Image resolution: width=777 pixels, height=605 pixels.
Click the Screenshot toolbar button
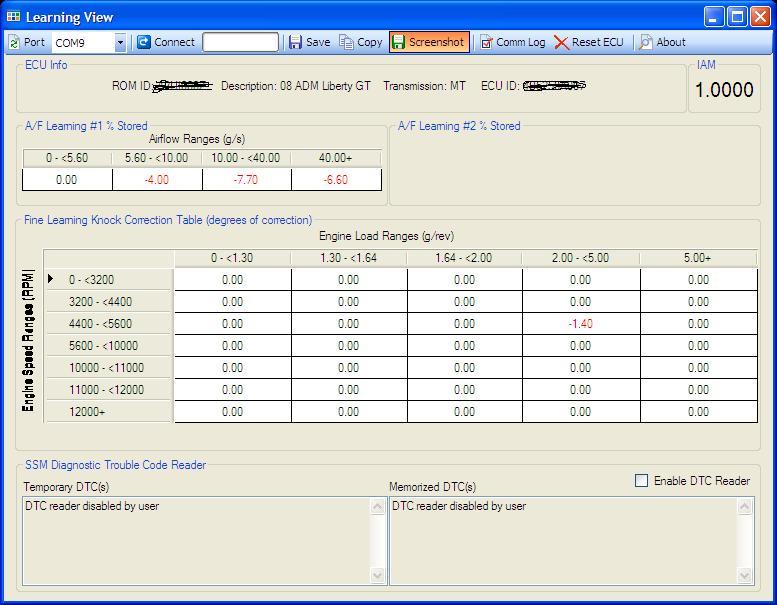(429, 43)
